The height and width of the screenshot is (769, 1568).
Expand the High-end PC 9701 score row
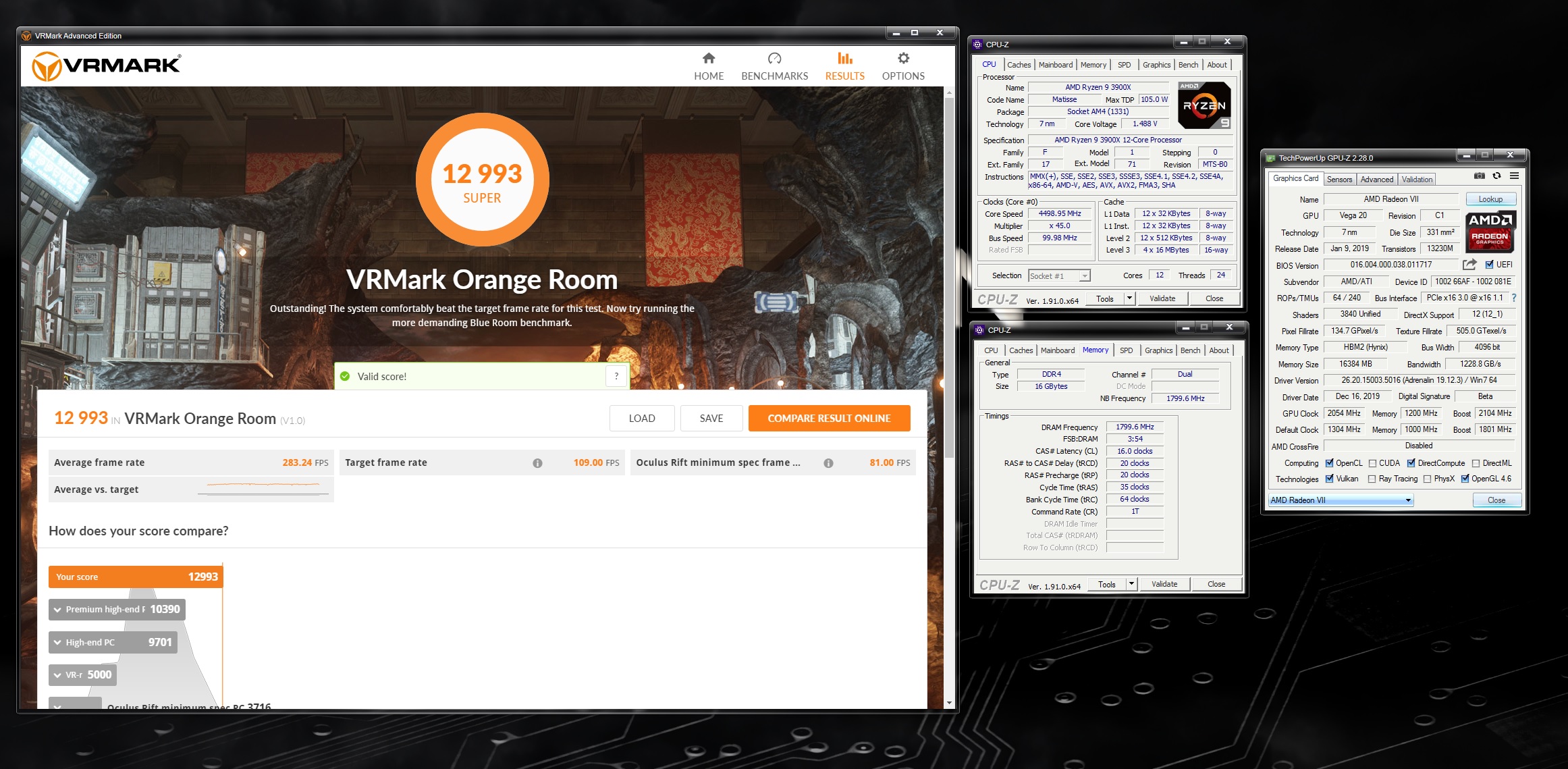(x=113, y=642)
